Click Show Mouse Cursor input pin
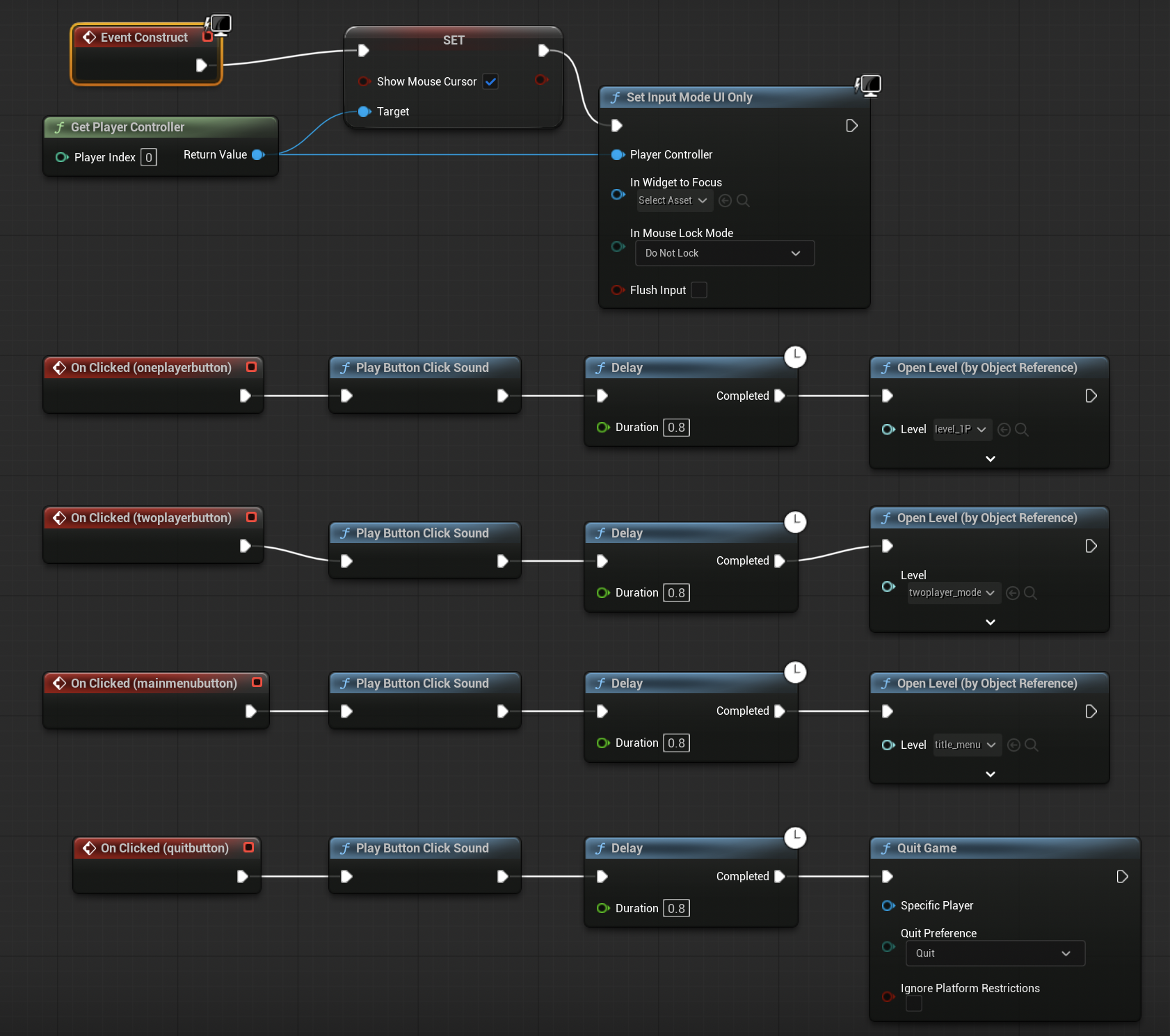The height and width of the screenshot is (1036, 1170). (364, 81)
